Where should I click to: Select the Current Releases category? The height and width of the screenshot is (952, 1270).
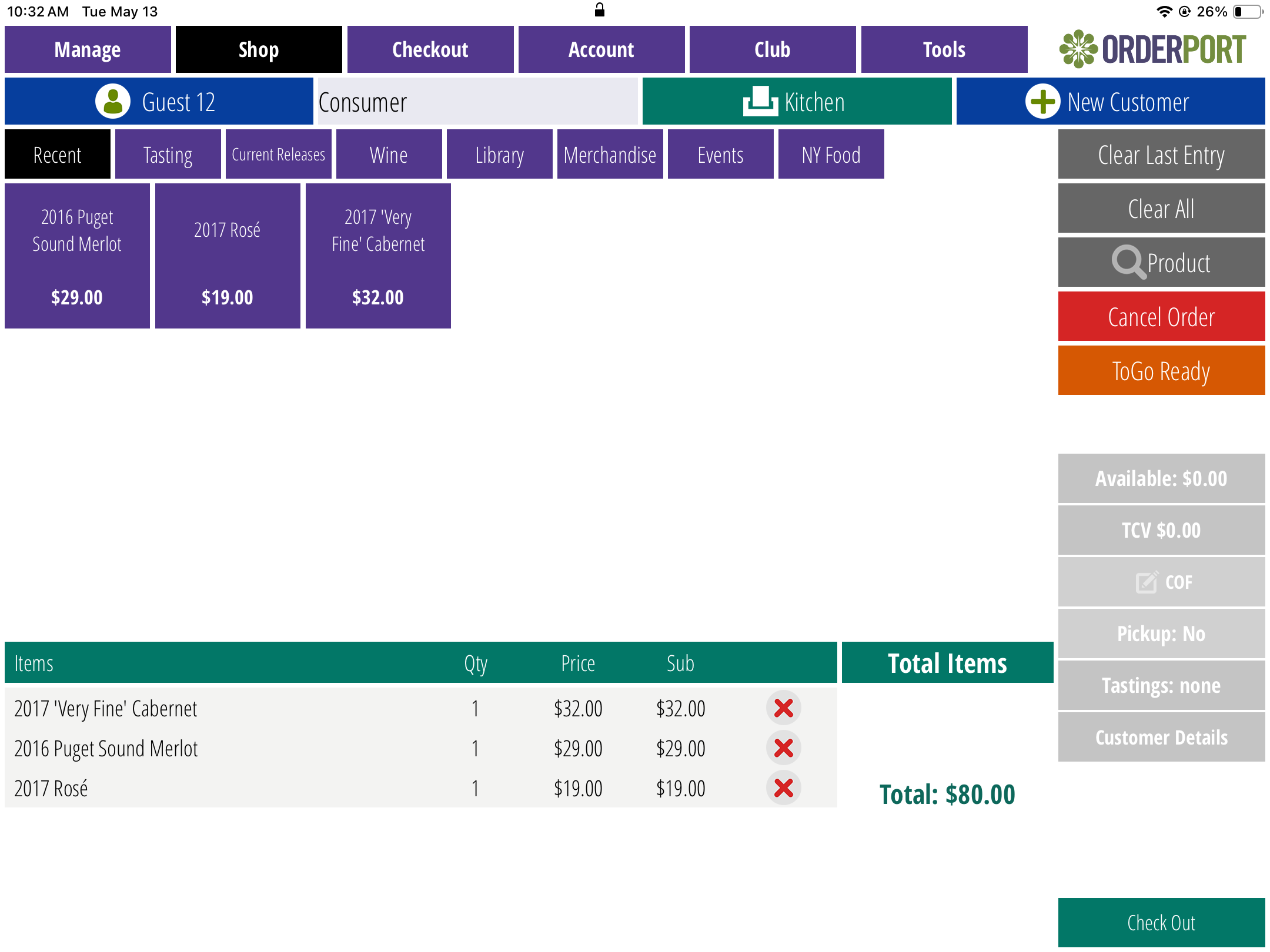pyautogui.click(x=278, y=155)
